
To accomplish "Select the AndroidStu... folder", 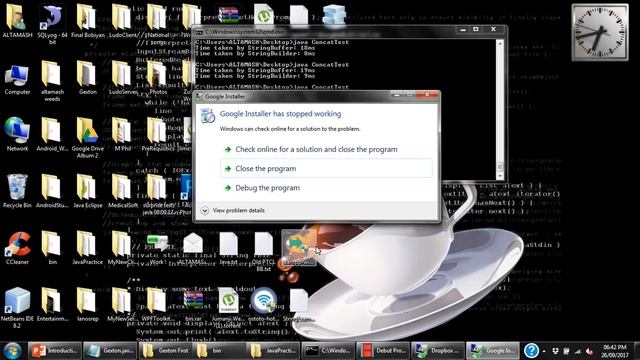I will tap(52, 191).
